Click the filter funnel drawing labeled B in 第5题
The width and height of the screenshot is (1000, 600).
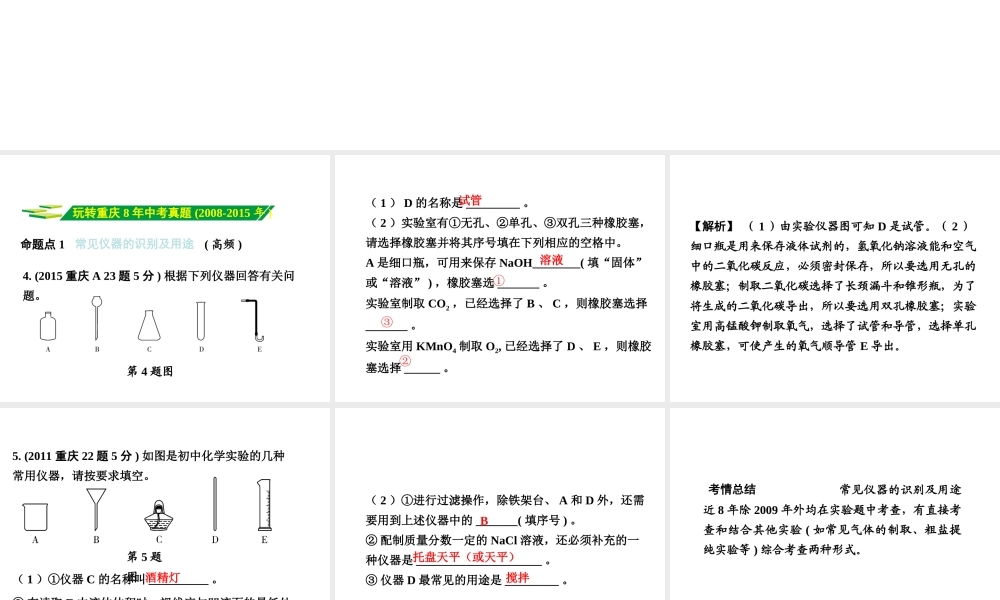pyautogui.click(x=96, y=509)
